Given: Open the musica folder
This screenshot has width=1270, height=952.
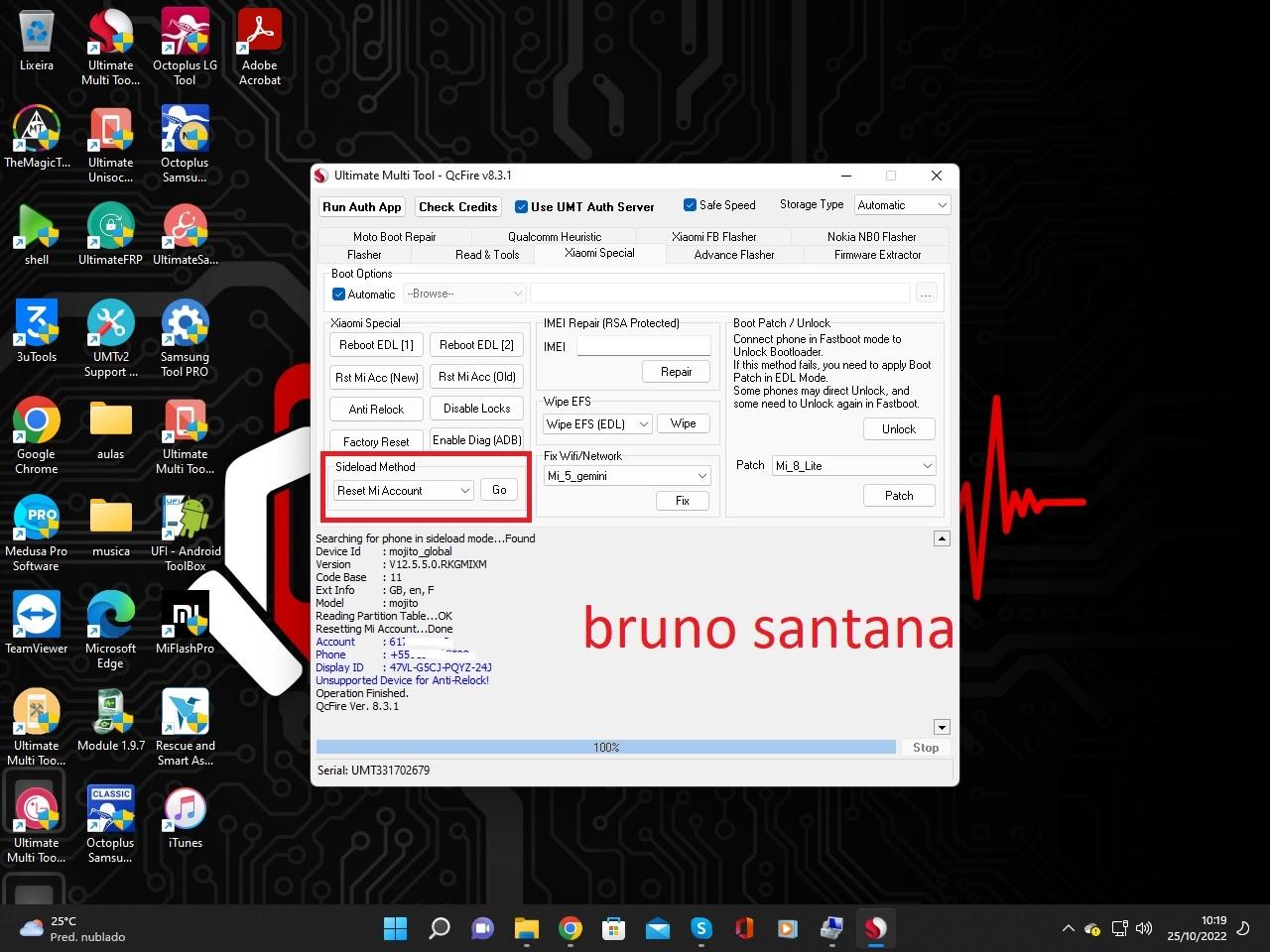Looking at the screenshot, I should point(110,527).
